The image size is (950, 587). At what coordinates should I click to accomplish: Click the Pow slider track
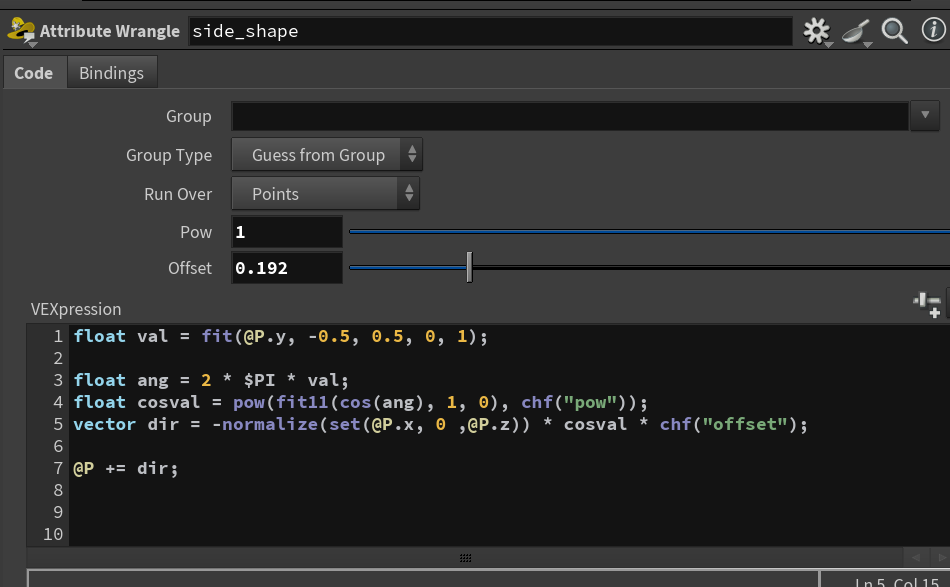[x=649, y=231]
